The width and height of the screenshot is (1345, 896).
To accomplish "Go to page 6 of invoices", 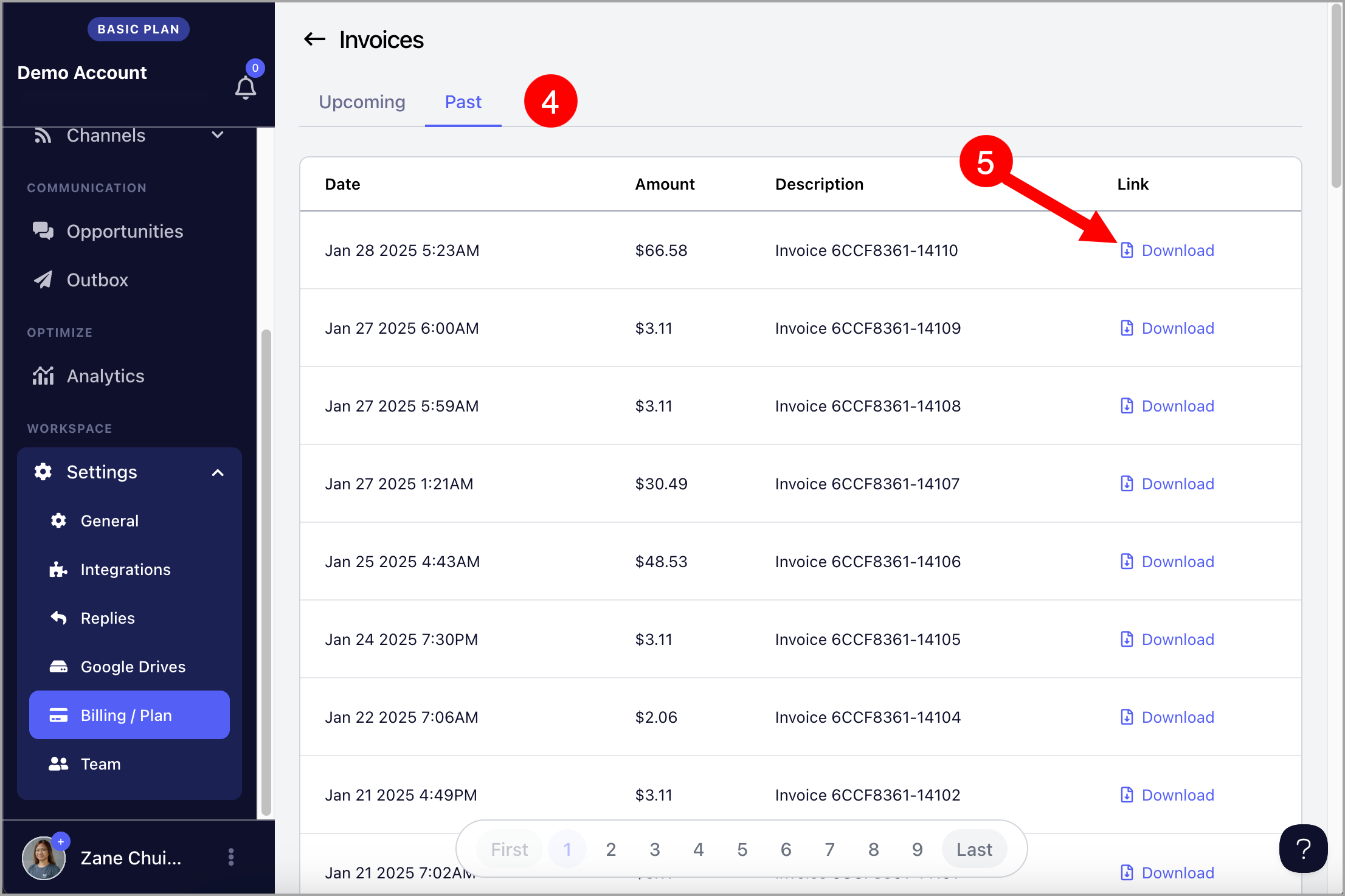I will [786, 849].
